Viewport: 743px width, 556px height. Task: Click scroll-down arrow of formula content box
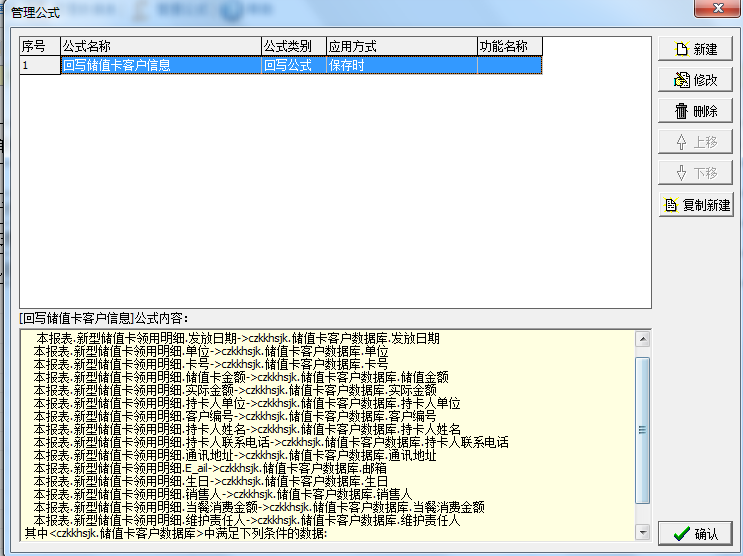pyautogui.click(x=643, y=532)
